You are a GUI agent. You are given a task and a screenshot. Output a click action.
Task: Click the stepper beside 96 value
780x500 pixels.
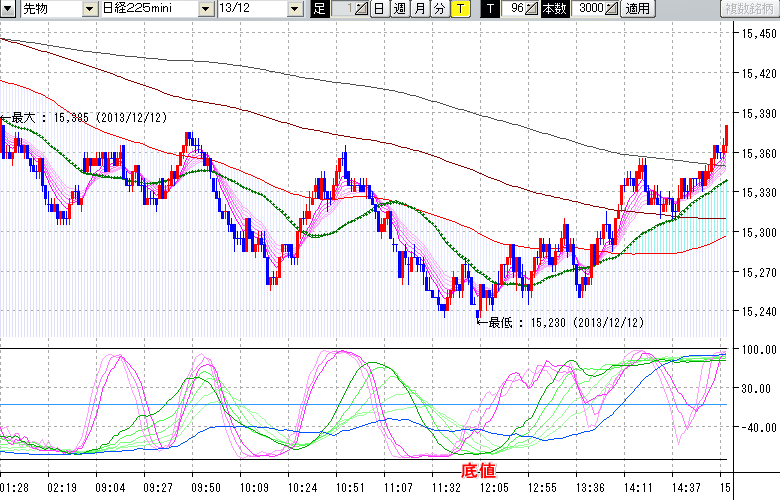(x=531, y=9)
